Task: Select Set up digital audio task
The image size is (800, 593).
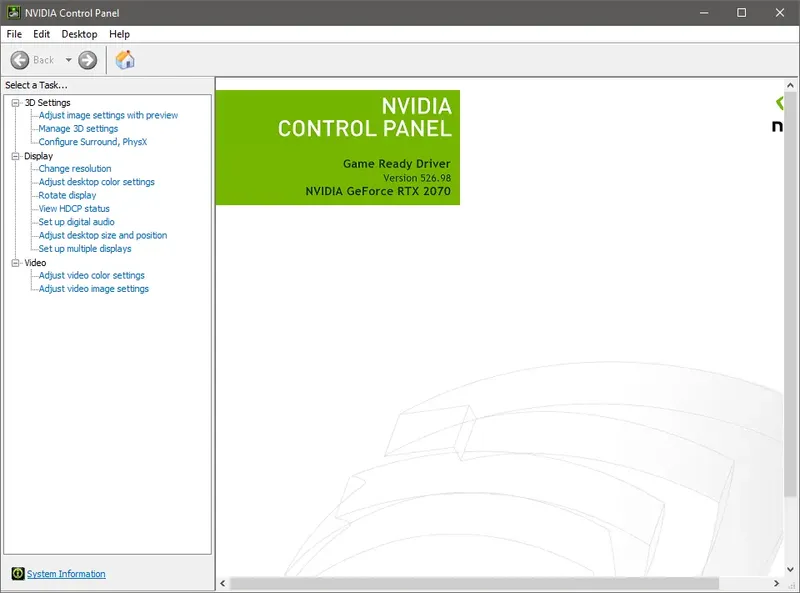Action: 77,221
